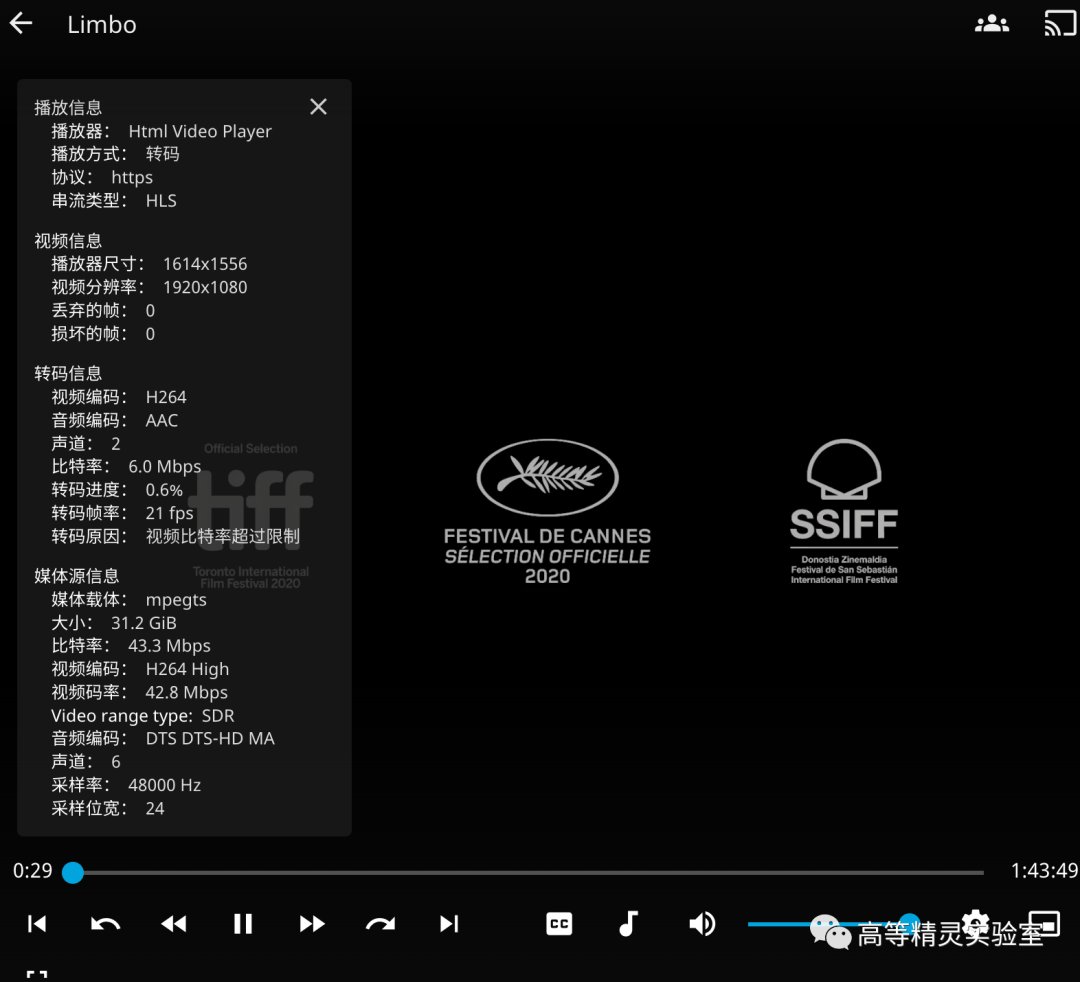Cast playback to a device
1080x982 pixels.
click(x=1060, y=24)
